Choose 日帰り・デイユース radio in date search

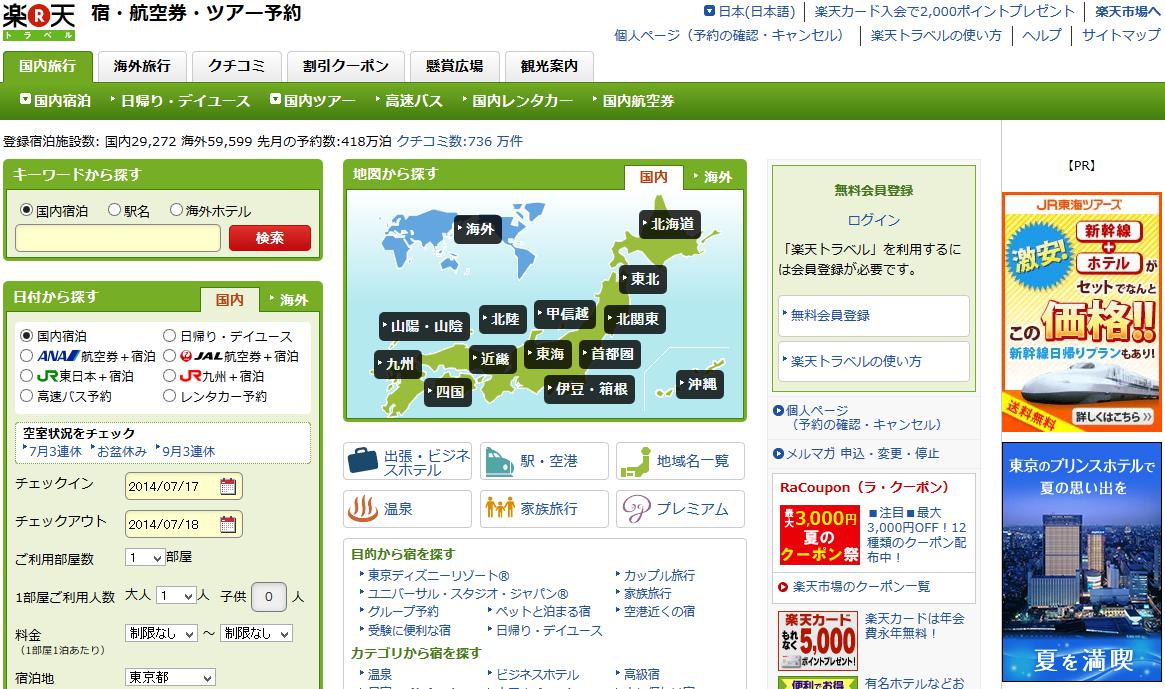169,336
